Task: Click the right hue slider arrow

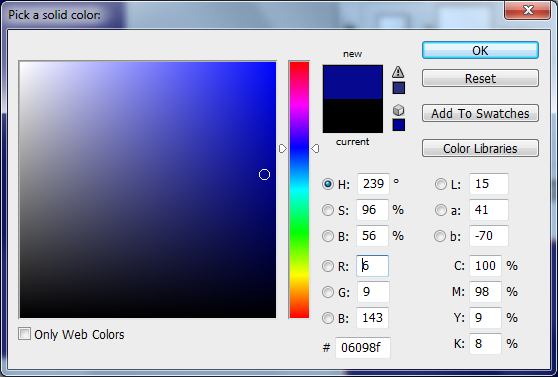Action: click(x=315, y=148)
